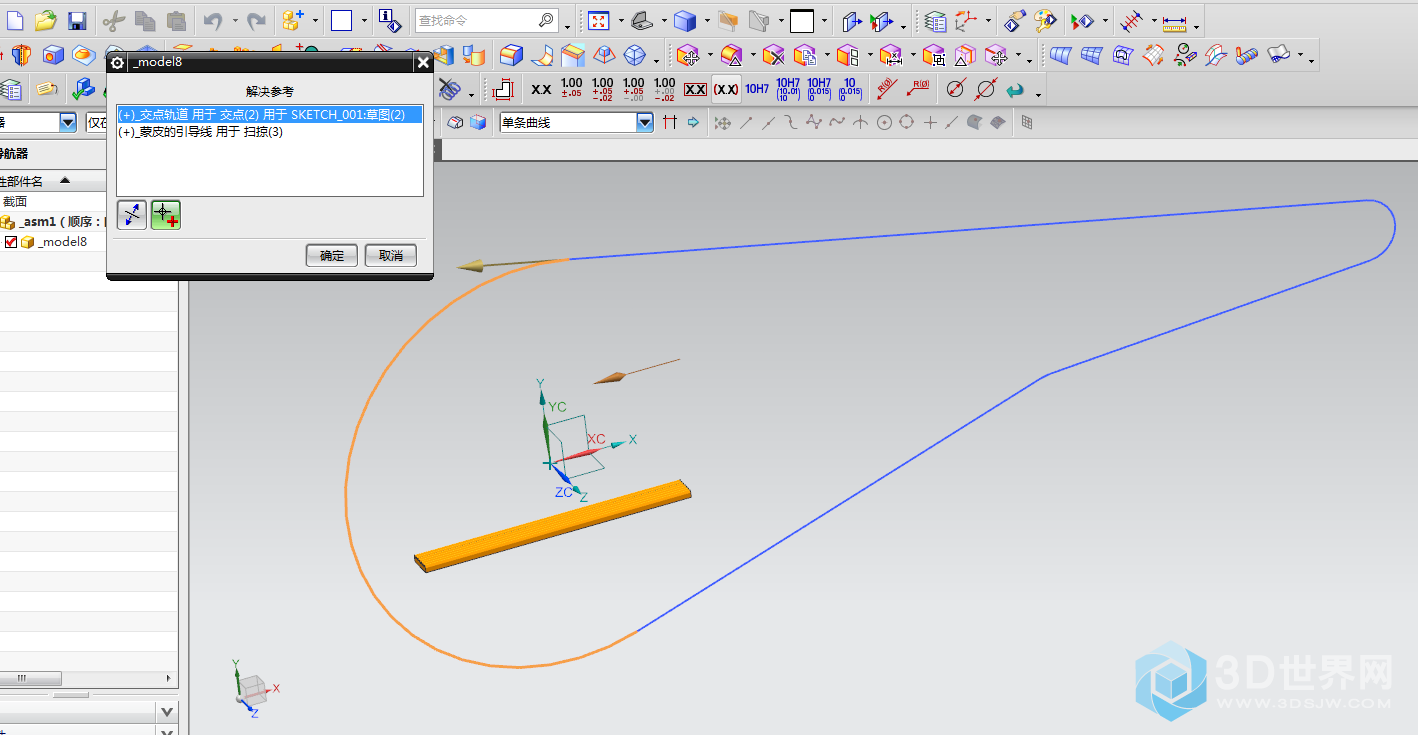The width and height of the screenshot is (1418, 735).
Task: Click the layer settings stacked sheets icon
Action: coord(935,20)
